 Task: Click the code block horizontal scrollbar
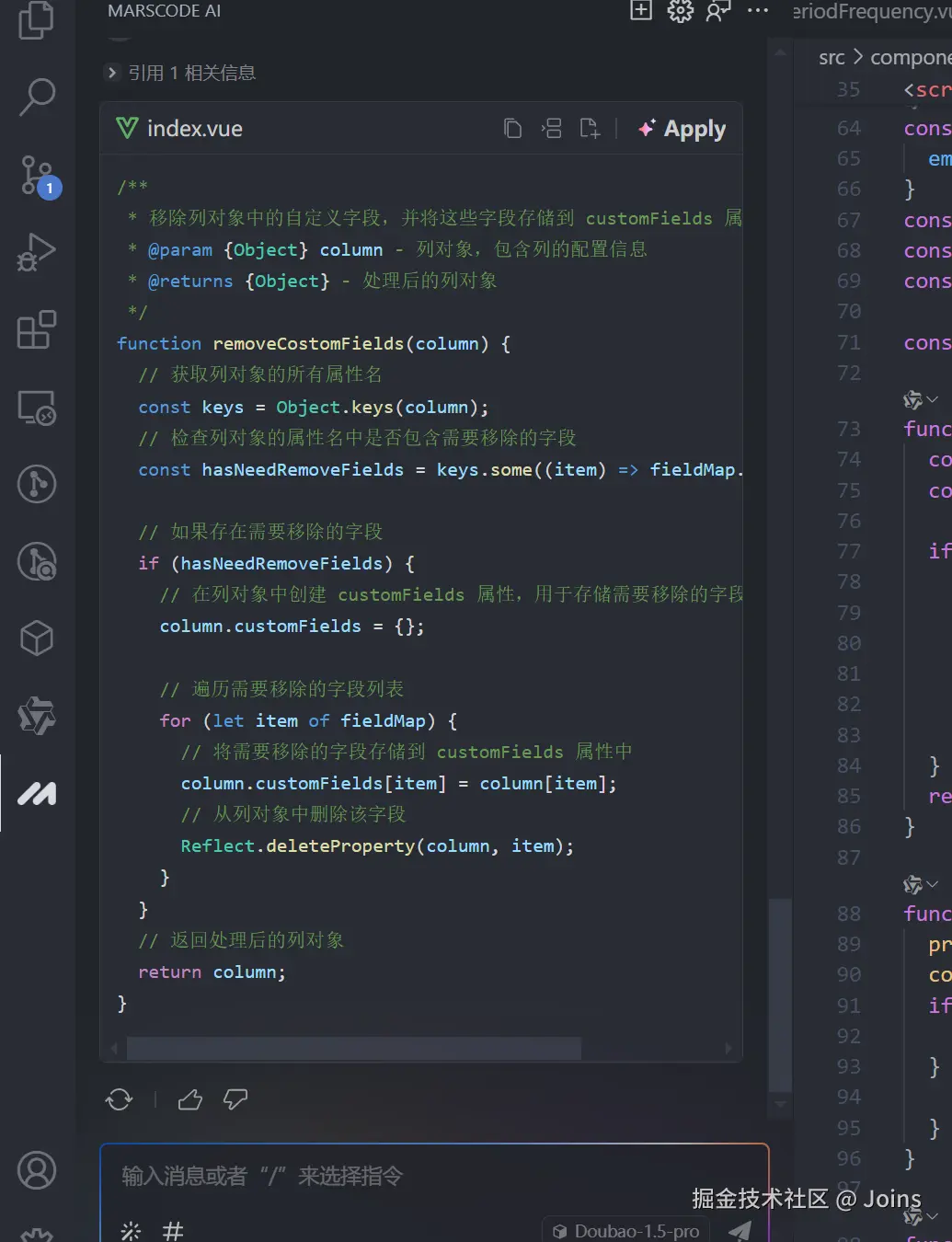tap(353, 1049)
